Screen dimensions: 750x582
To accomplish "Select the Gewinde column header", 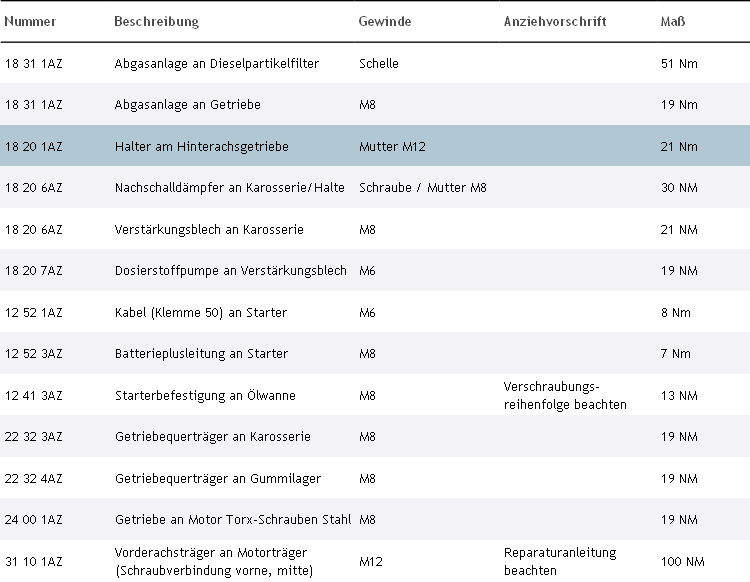I will (384, 22).
